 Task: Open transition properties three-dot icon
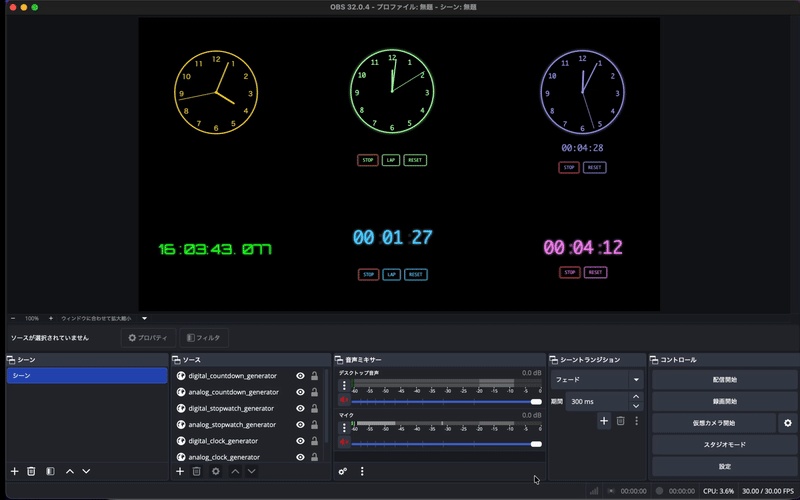(x=636, y=421)
